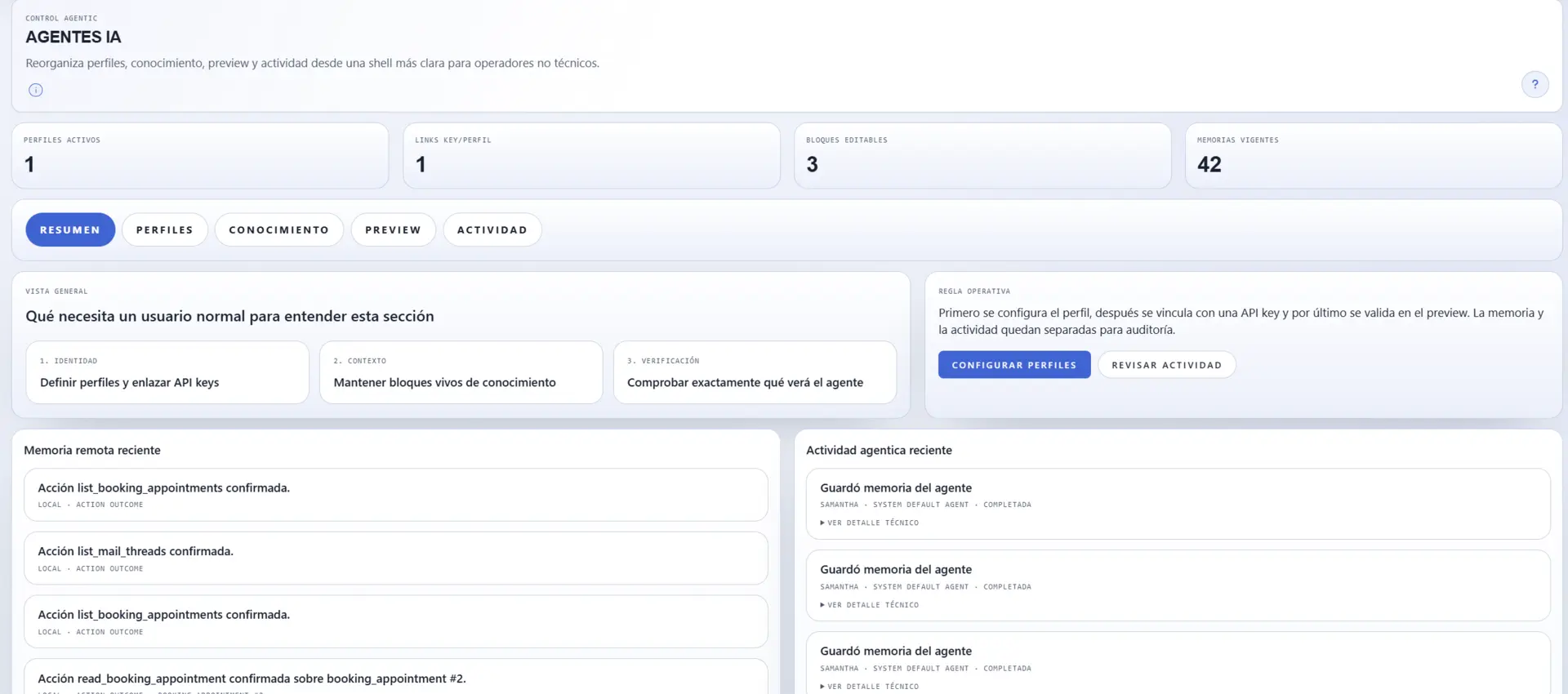This screenshot has width=1568, height=694.
Task: Open help with the question mark button
Action: click(1535, 84)
